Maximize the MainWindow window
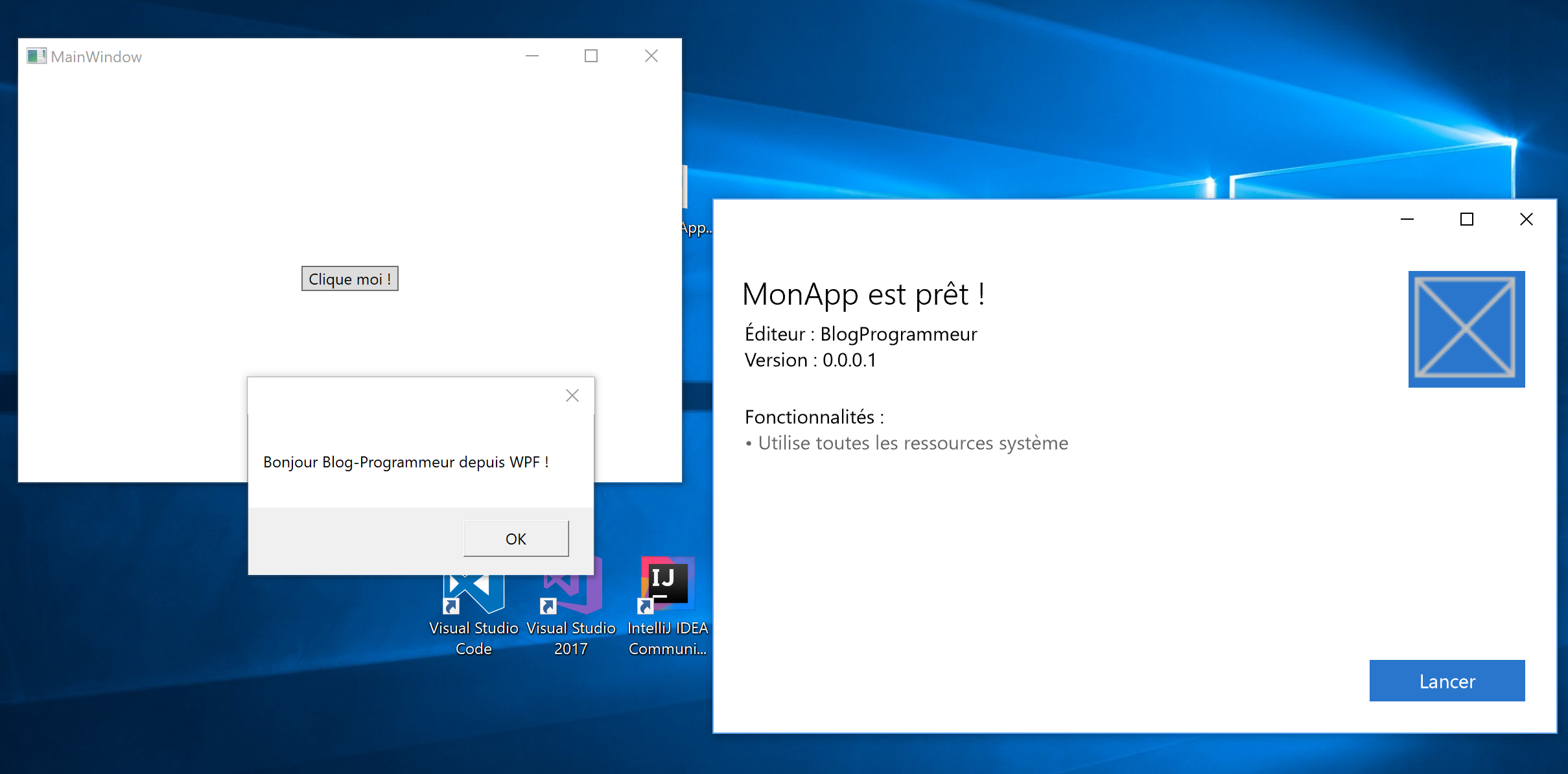This screenshot has width=1568, height=774. coord(591,56)
